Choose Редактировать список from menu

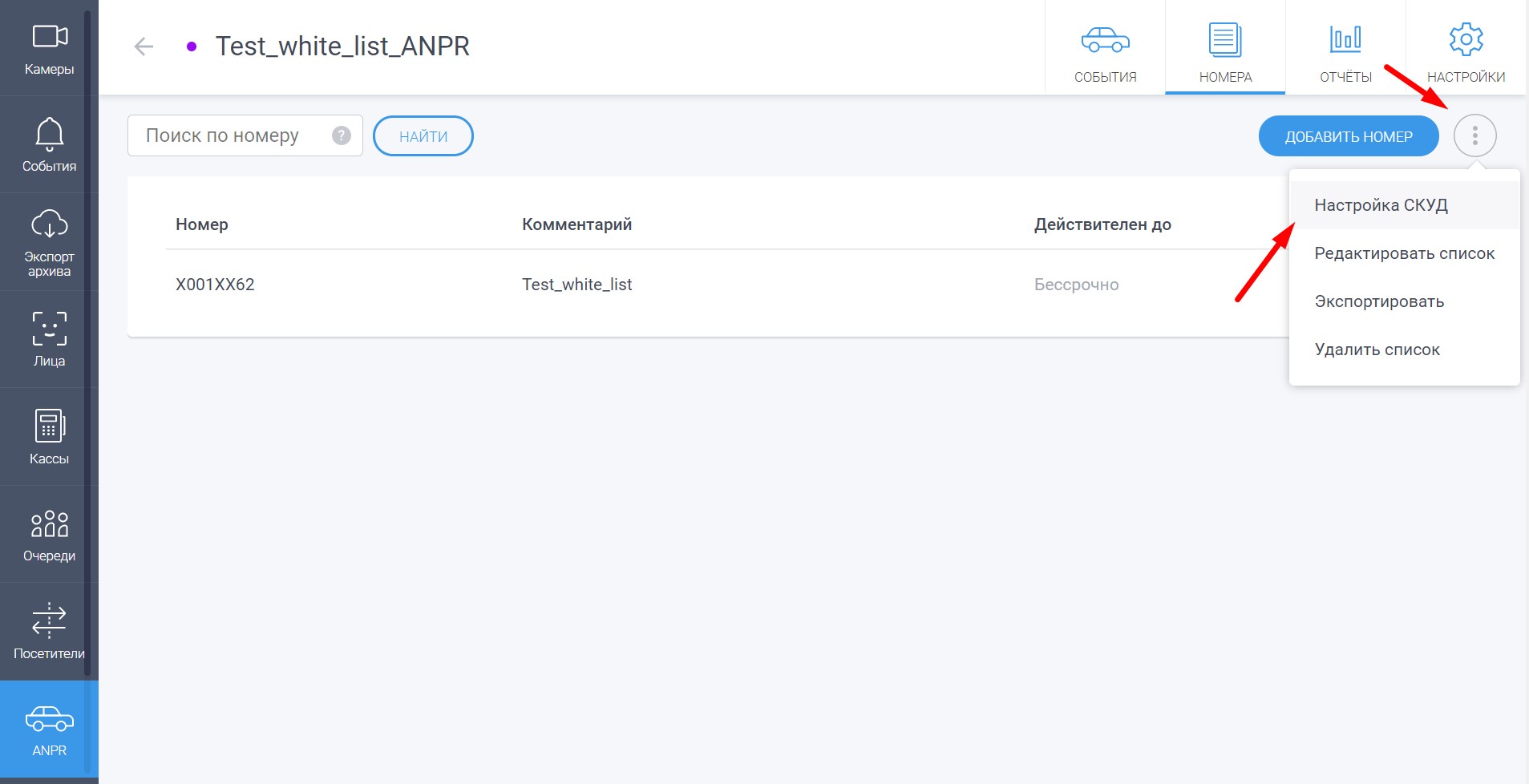(x=1404, y=253)
